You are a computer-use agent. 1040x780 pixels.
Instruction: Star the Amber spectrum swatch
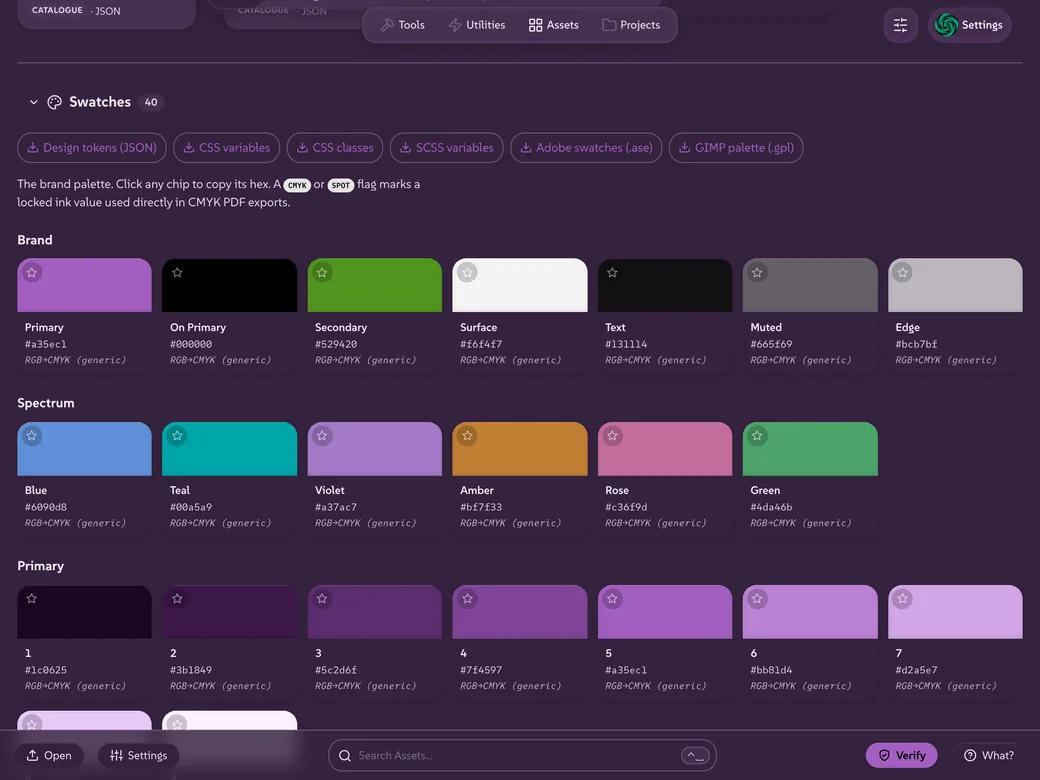[x=468, y=436]
